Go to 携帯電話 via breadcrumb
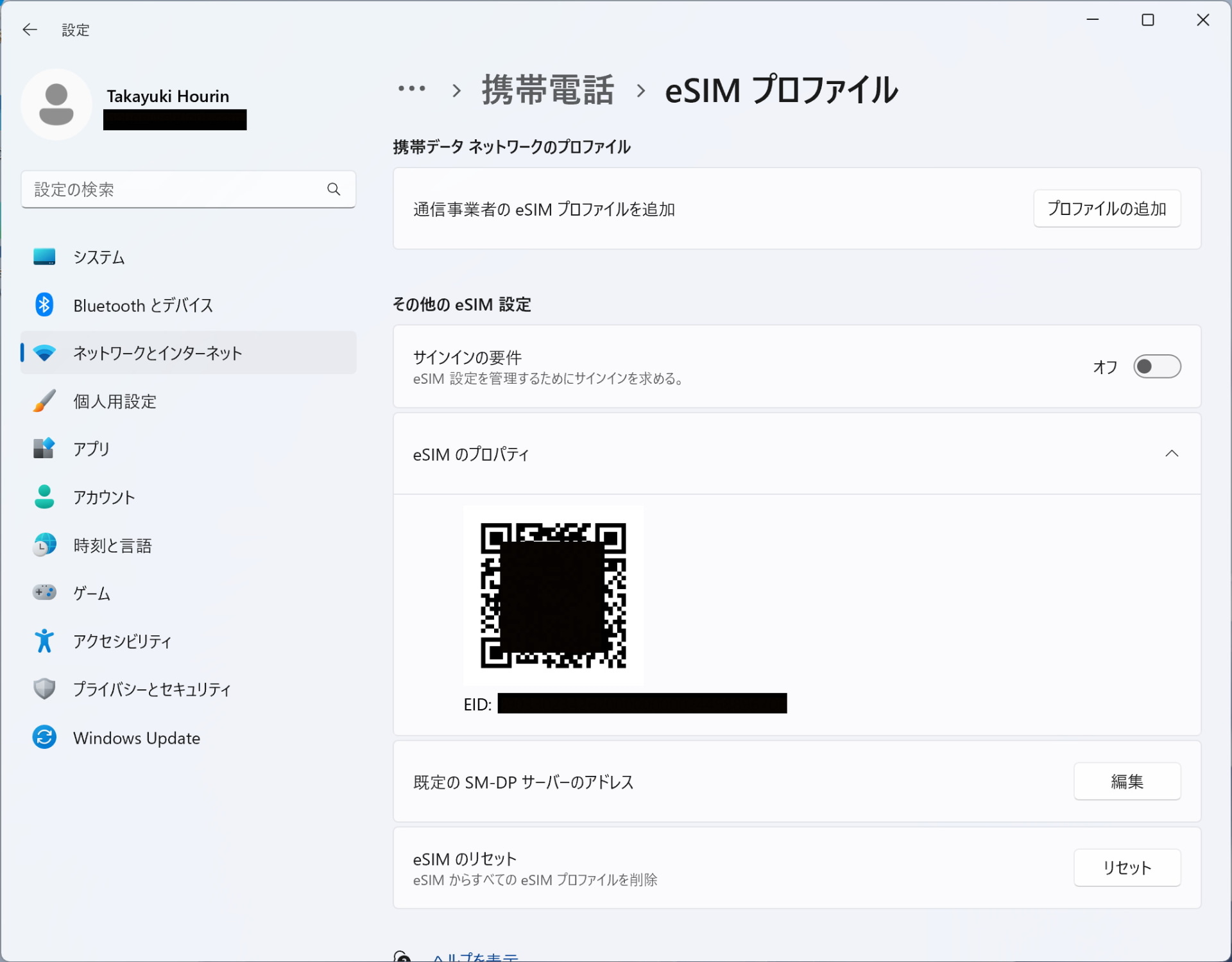The width and height of the screenshot is (1232, 962). [547, 90]
